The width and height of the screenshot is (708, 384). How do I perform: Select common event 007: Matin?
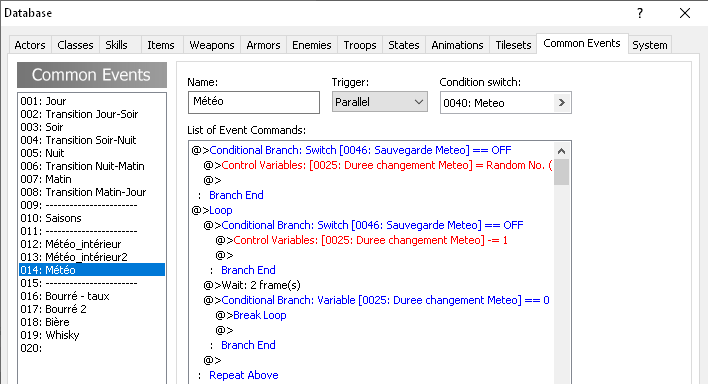[x=92, y=179]
